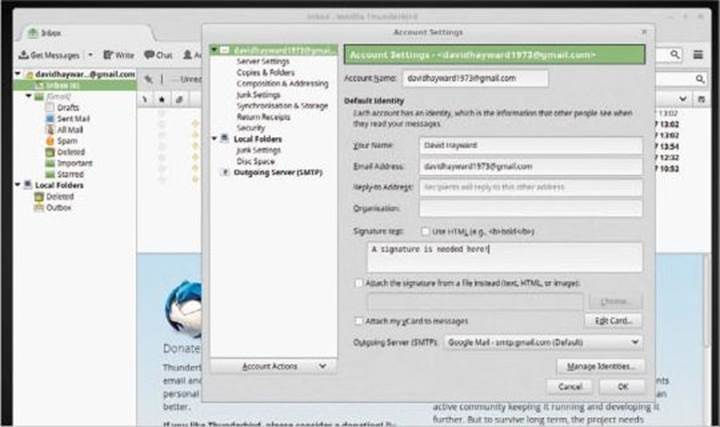
Task: Click the Manage Identities button
Action: pyautogui.click(x=600, y=366)
